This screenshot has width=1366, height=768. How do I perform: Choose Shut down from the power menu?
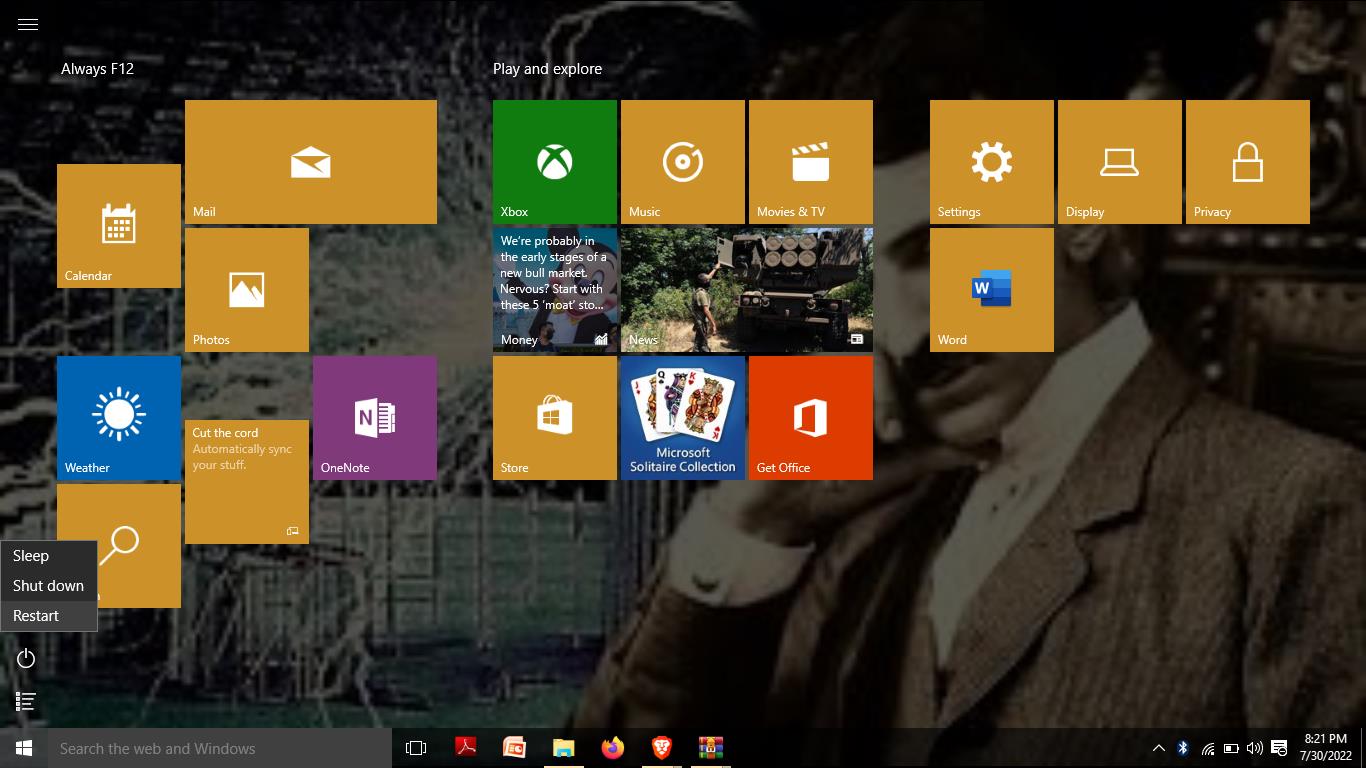click(x=49, y=586)
